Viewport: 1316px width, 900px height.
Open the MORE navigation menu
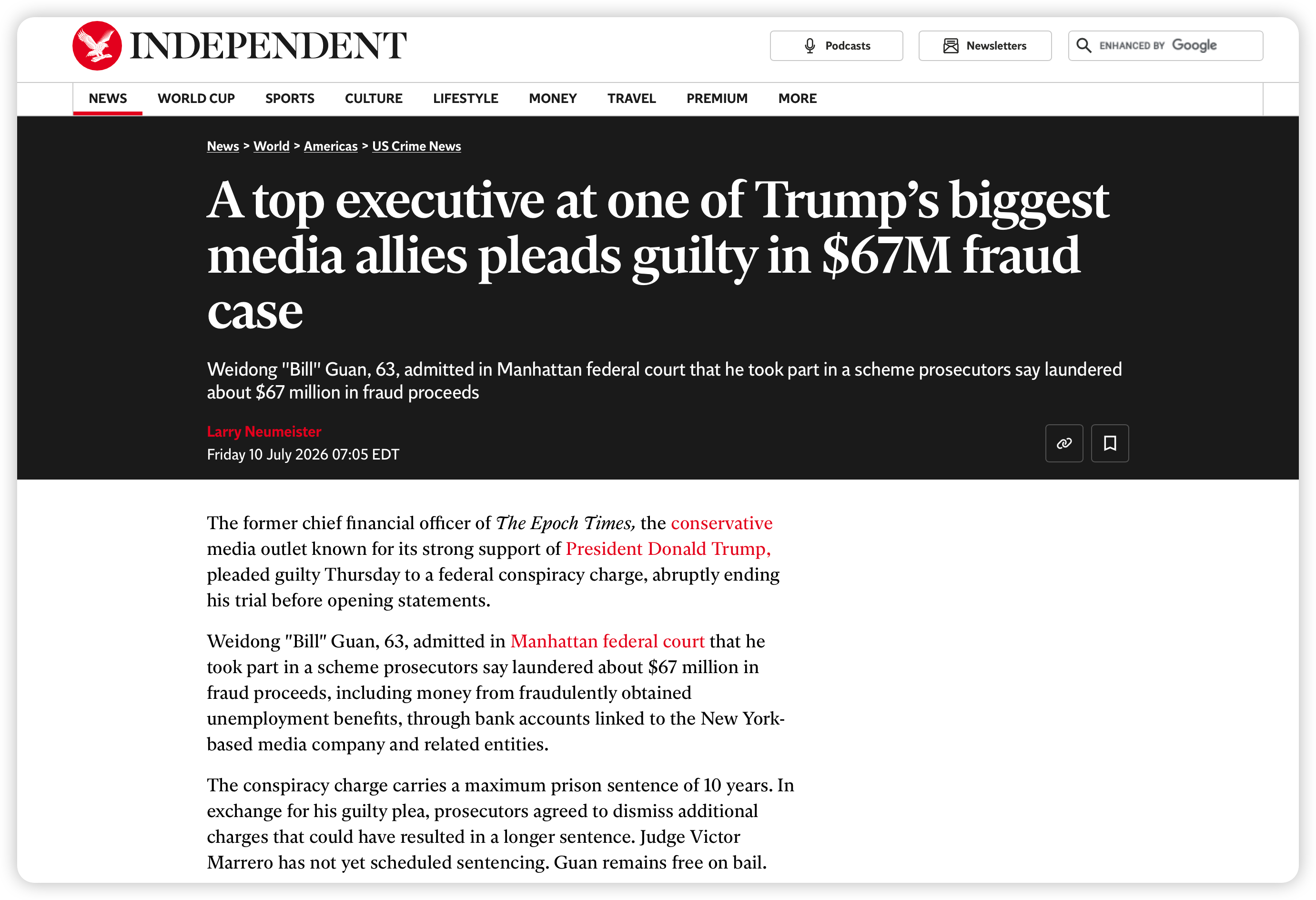(x=797, y=99)
